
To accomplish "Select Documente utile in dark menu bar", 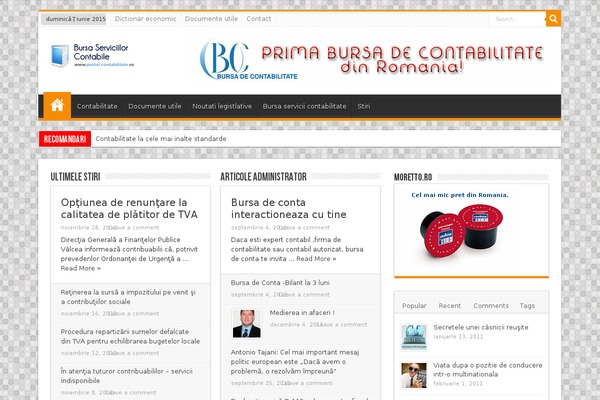I will [x=155, y=106].
